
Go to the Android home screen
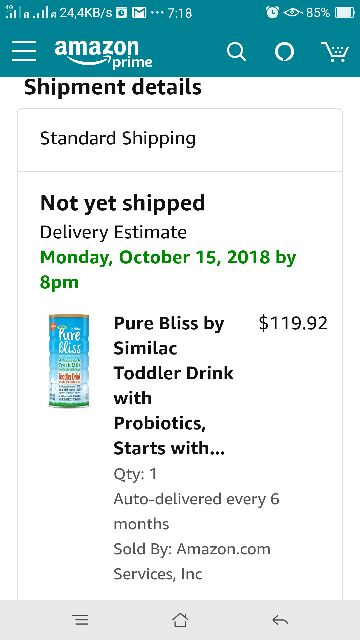click(x=180, y=620)
